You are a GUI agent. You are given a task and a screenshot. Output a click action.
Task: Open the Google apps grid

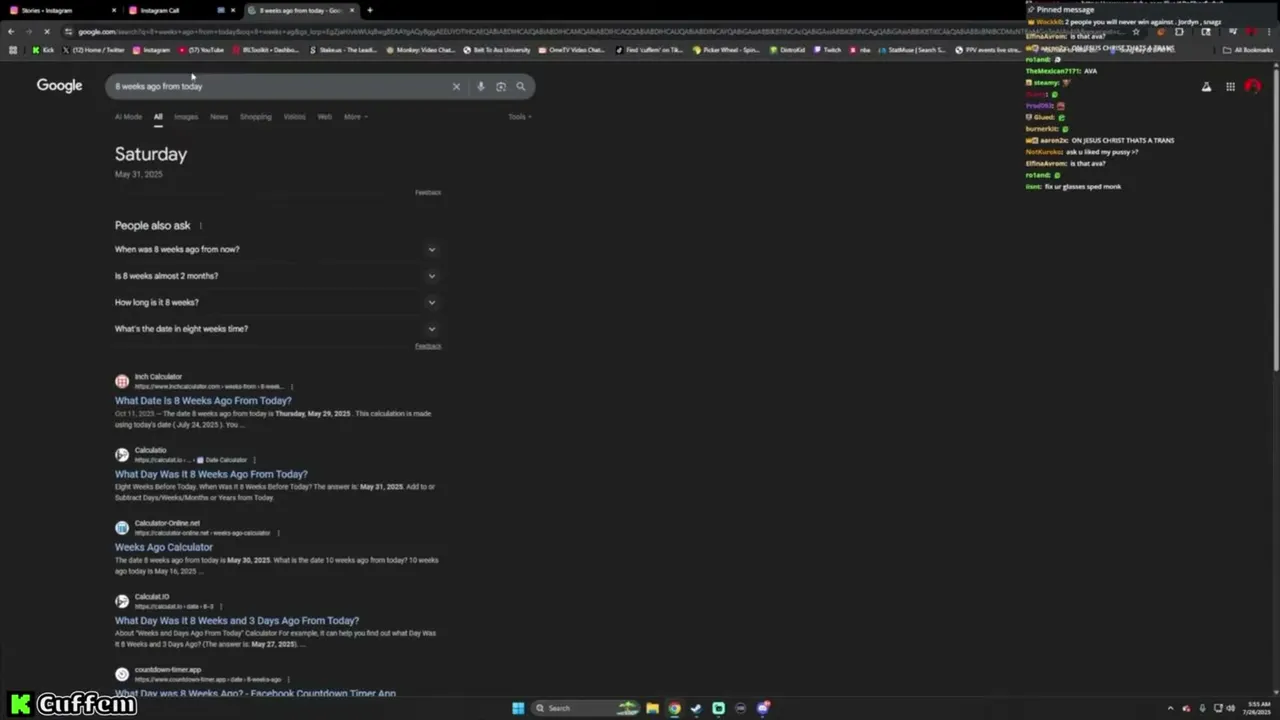pyautogui.click(x=1230, y=87)
